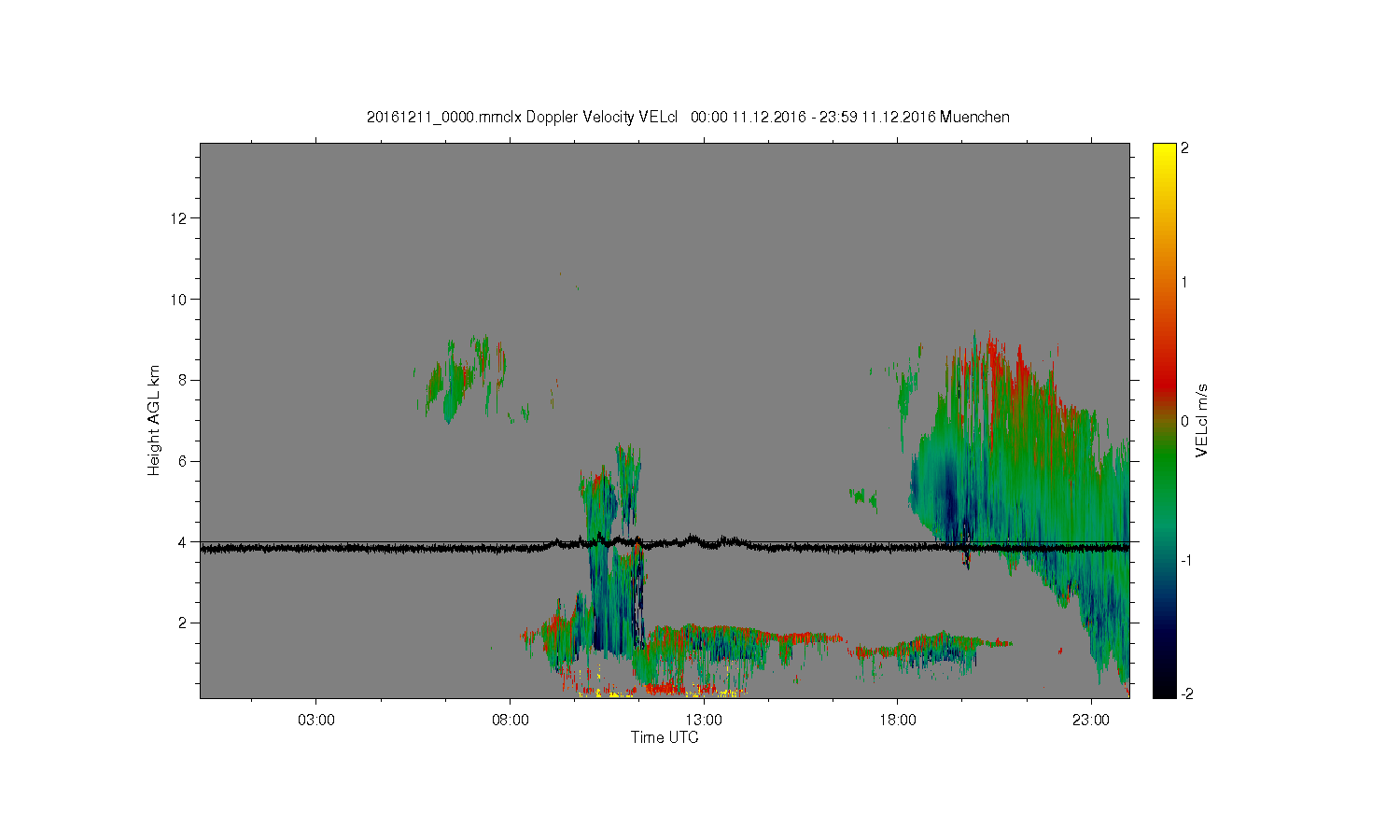Image resolution: width=1400 pixels, height=840 pixels.
Task: Click the height label 6
Action: tap(184, 461)
